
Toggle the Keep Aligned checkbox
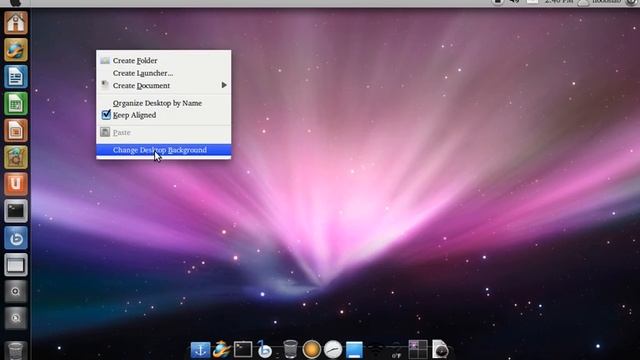tap(106, 115)
